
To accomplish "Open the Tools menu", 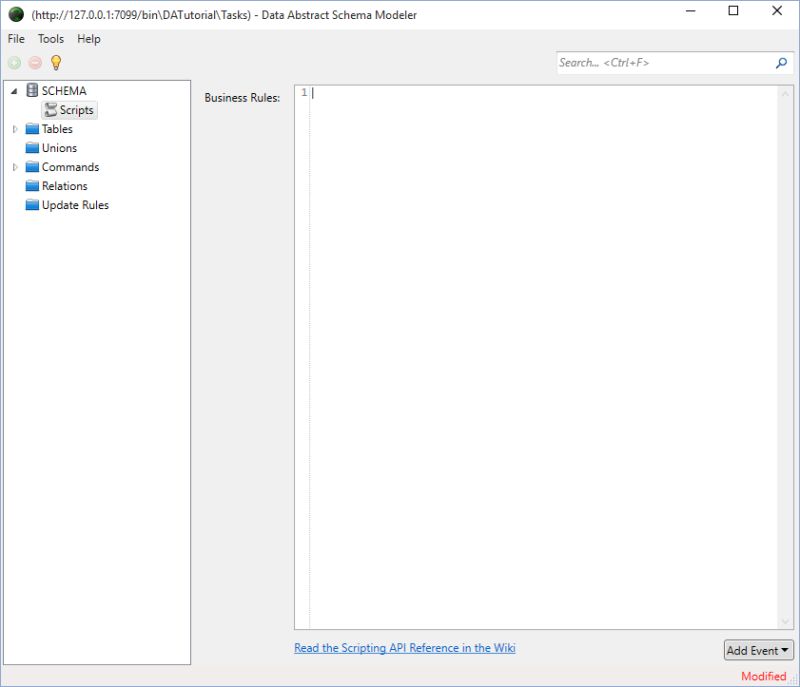I will pos(50,39).
